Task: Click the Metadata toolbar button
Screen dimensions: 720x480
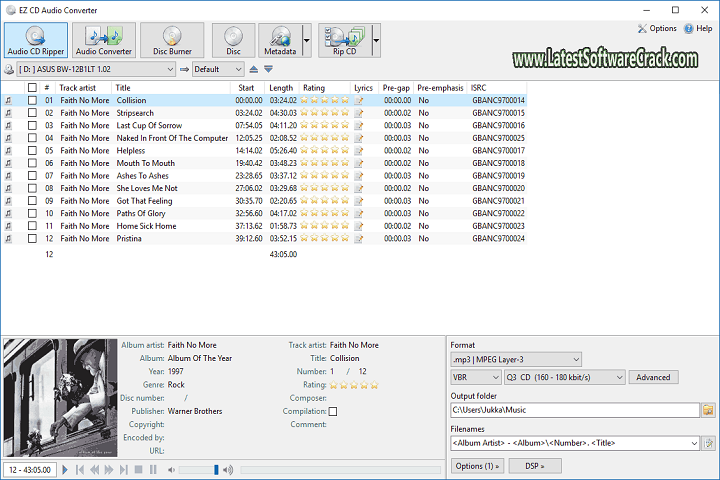Action: pyautogui.click(x=280, y=40)
